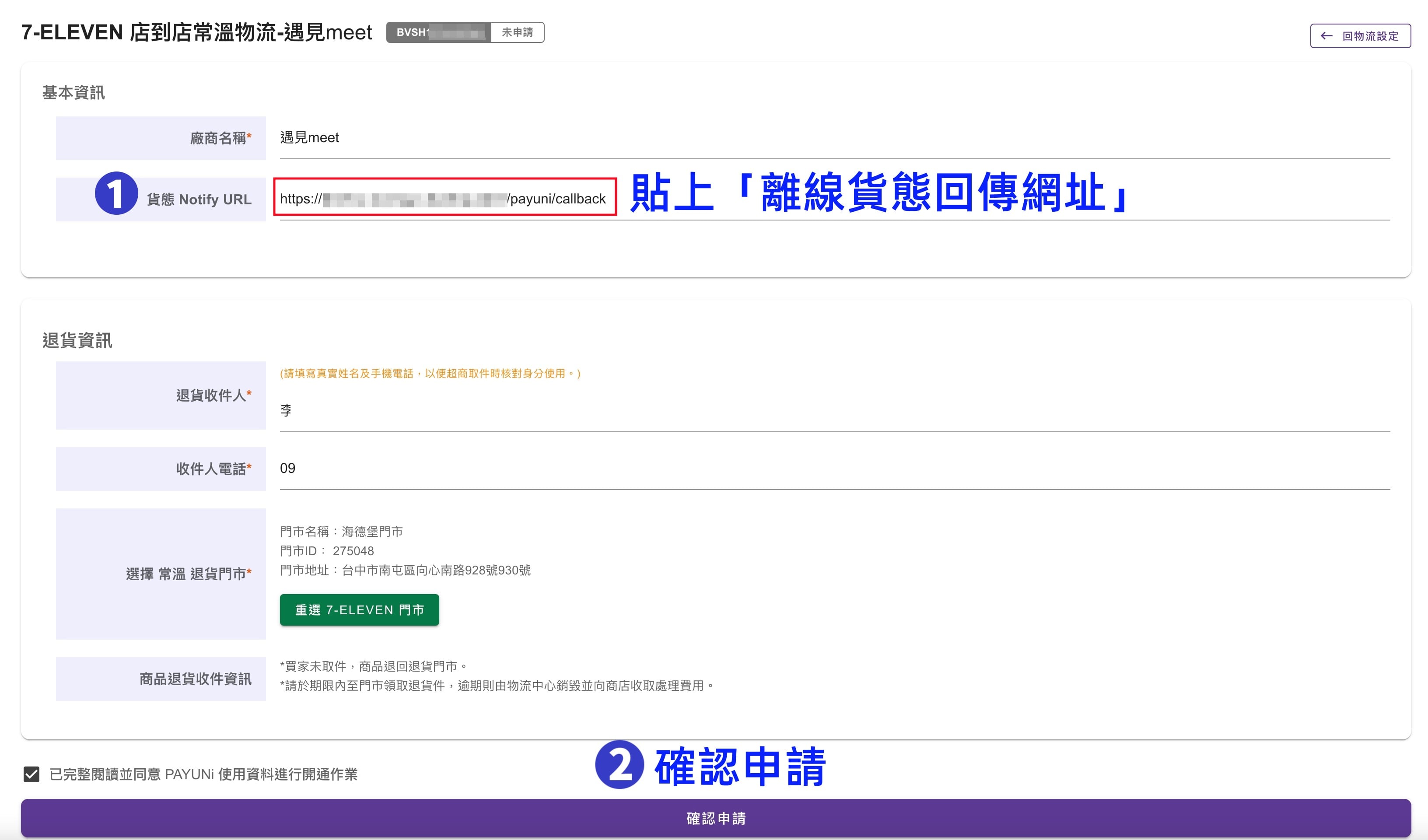Toggle the PAYUNi agreement checkbox
This screenshot has height=840, width=1428.
point(32,774)
